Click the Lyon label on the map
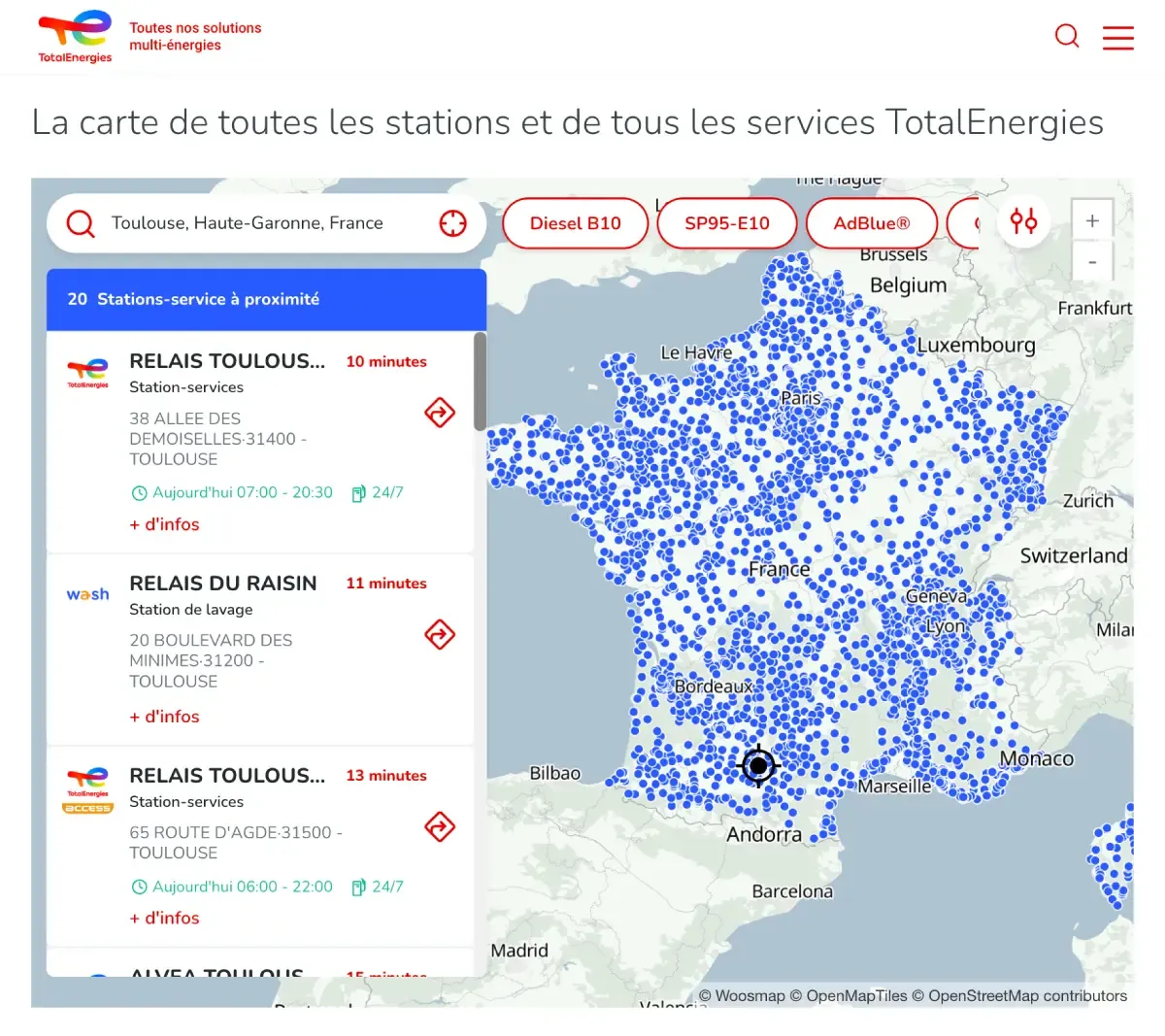This screenshot has height=1036, width=1165. coord(946,626)
